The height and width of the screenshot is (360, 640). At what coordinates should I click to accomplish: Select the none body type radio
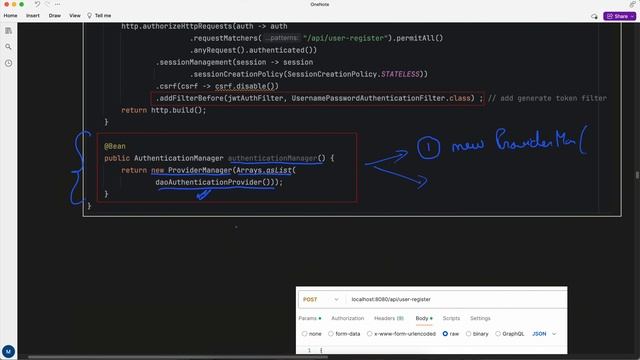[304, 334]
